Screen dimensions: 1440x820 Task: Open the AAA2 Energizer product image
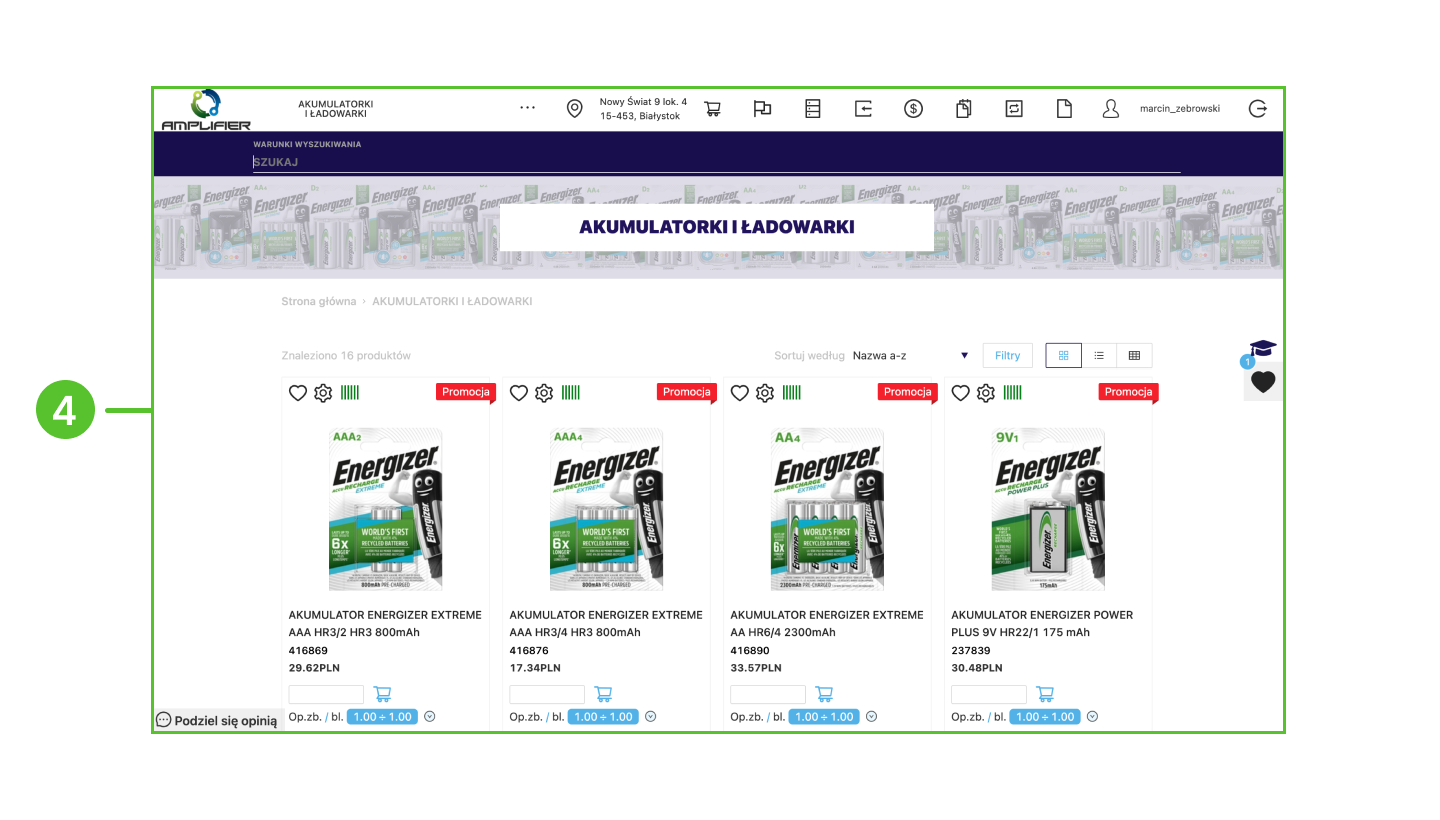pyautogui.click(x=385, y=509)
